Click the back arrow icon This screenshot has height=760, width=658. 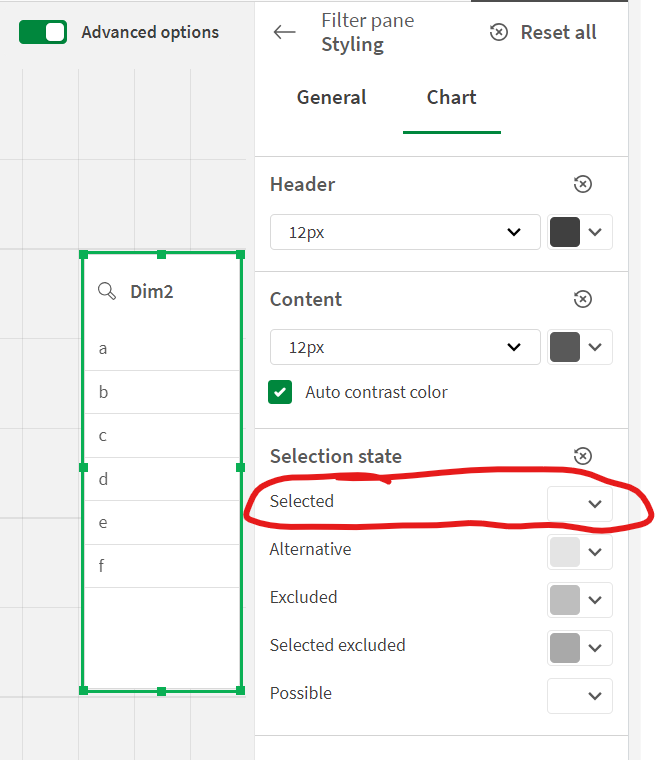pyautogui.click(x=285, y=32)
